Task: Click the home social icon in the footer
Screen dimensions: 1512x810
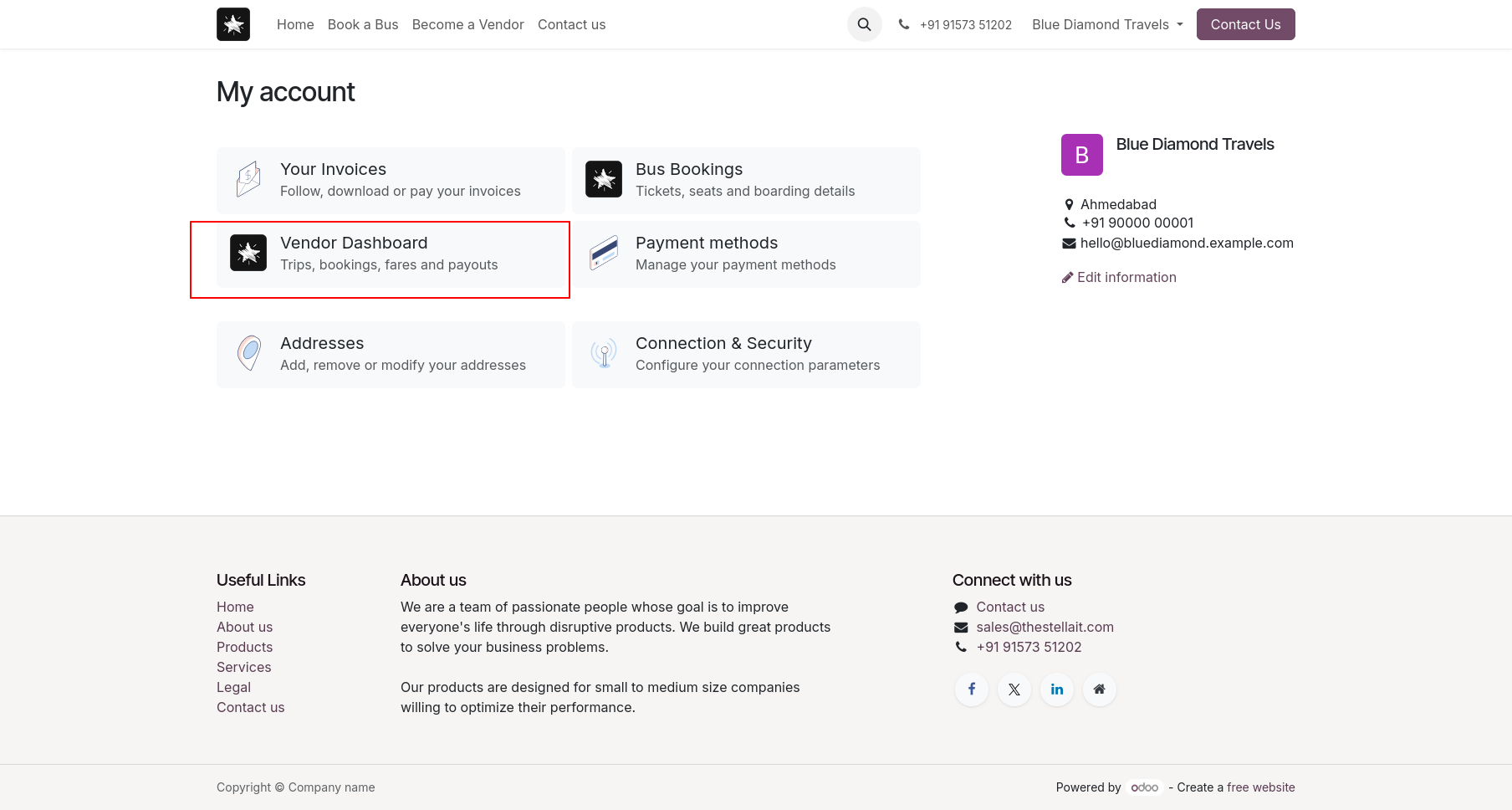Action: click(1100, 690)
